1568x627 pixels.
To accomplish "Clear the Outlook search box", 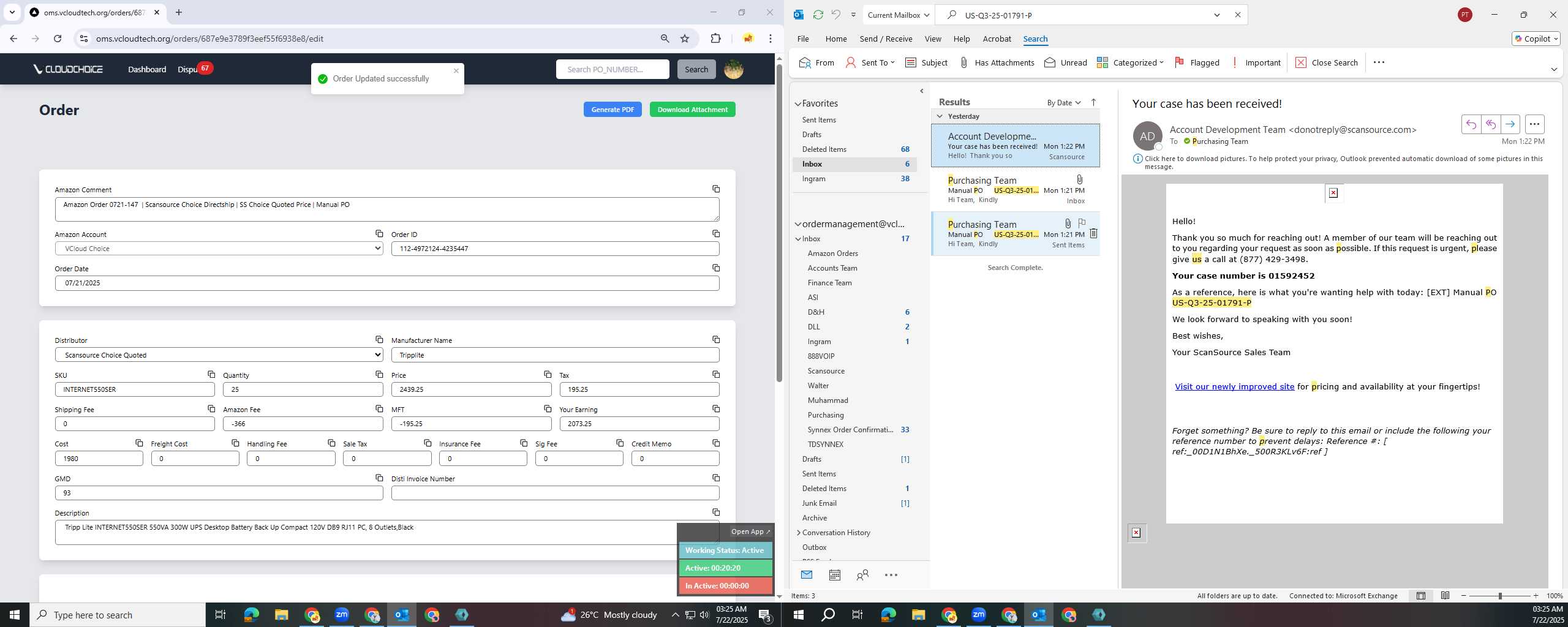I will tap(1238, 15).
